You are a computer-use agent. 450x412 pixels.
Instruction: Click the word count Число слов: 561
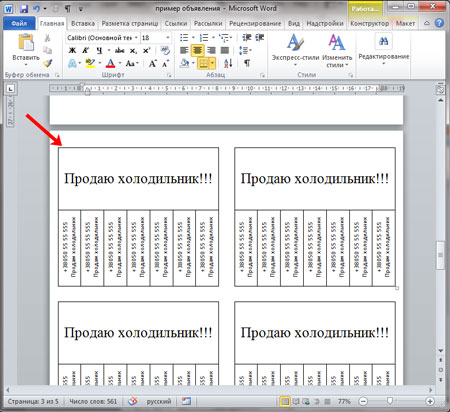coord(93,401)
